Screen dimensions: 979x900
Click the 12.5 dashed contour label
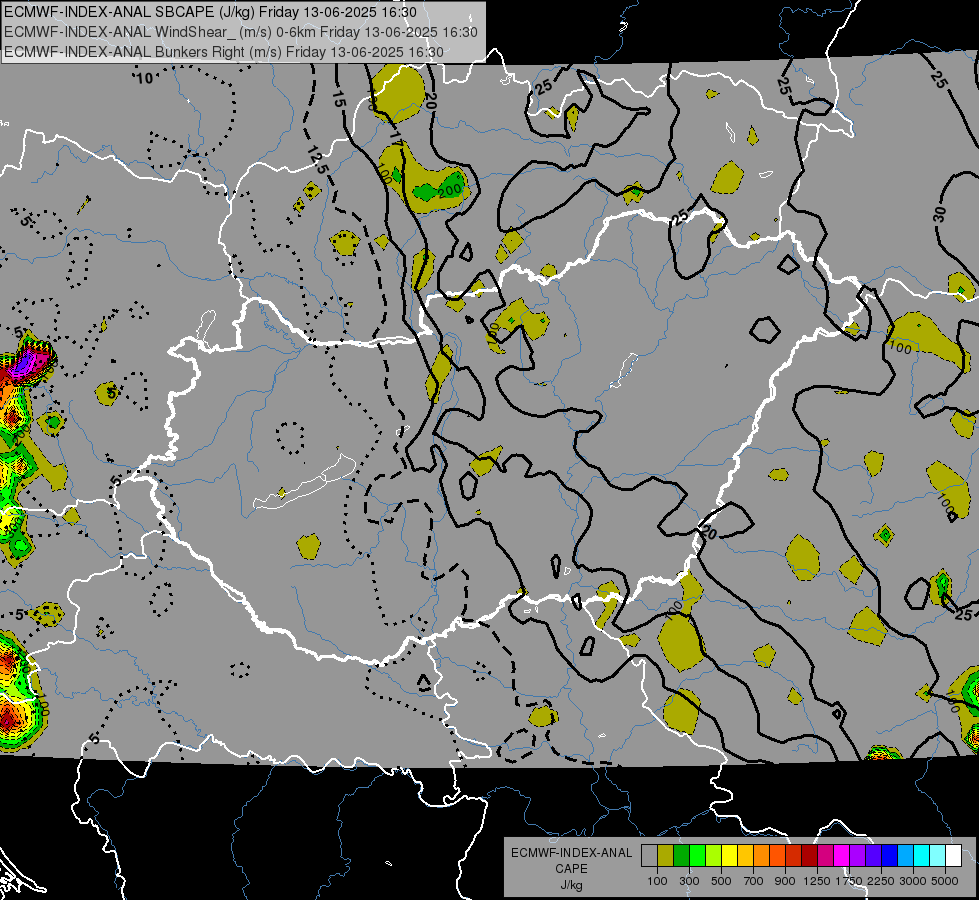pos(317,160)
